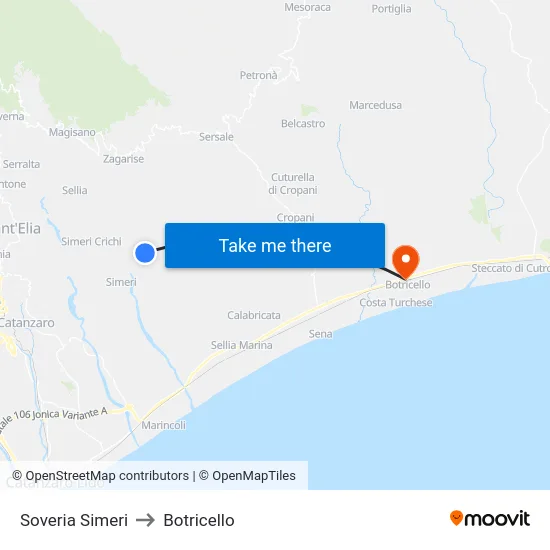Click the Catanzaro city label
The height and width of the screenshot is (550, 550).
click(27, 323)
